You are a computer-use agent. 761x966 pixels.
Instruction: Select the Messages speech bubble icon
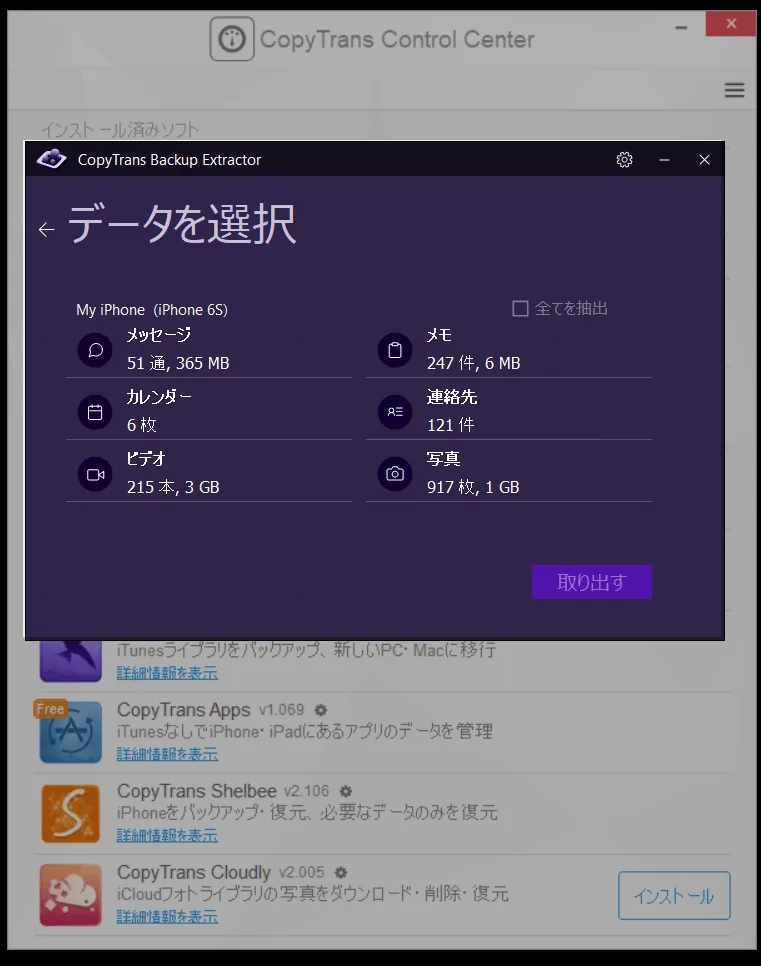[x=96, y=350]
